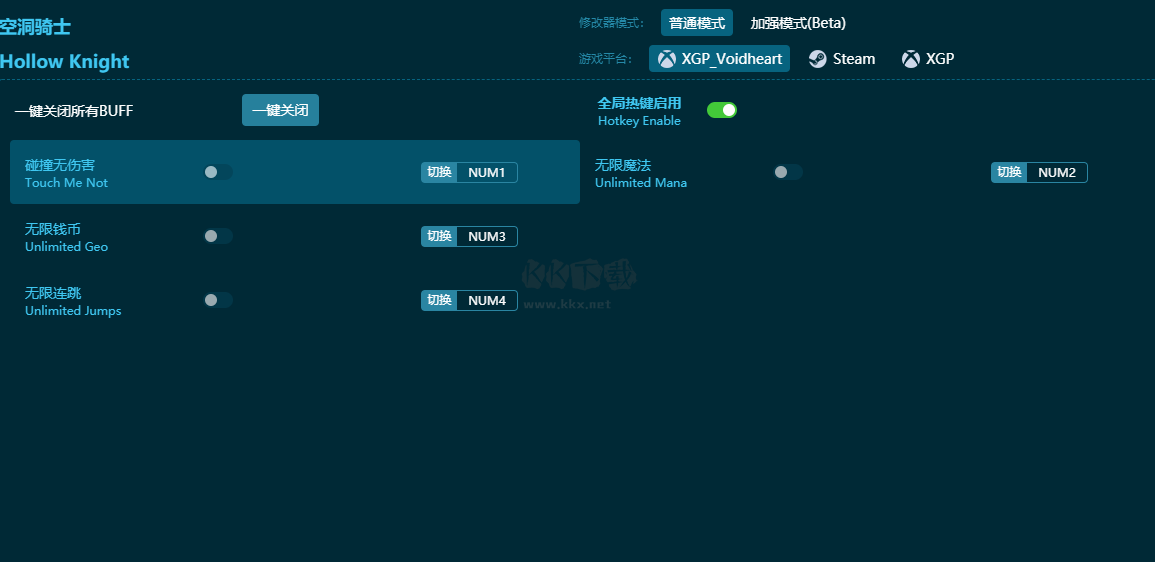Enable the Unlimited Mana switch
The image size is (1155, 562).
(x=787, y=172)
